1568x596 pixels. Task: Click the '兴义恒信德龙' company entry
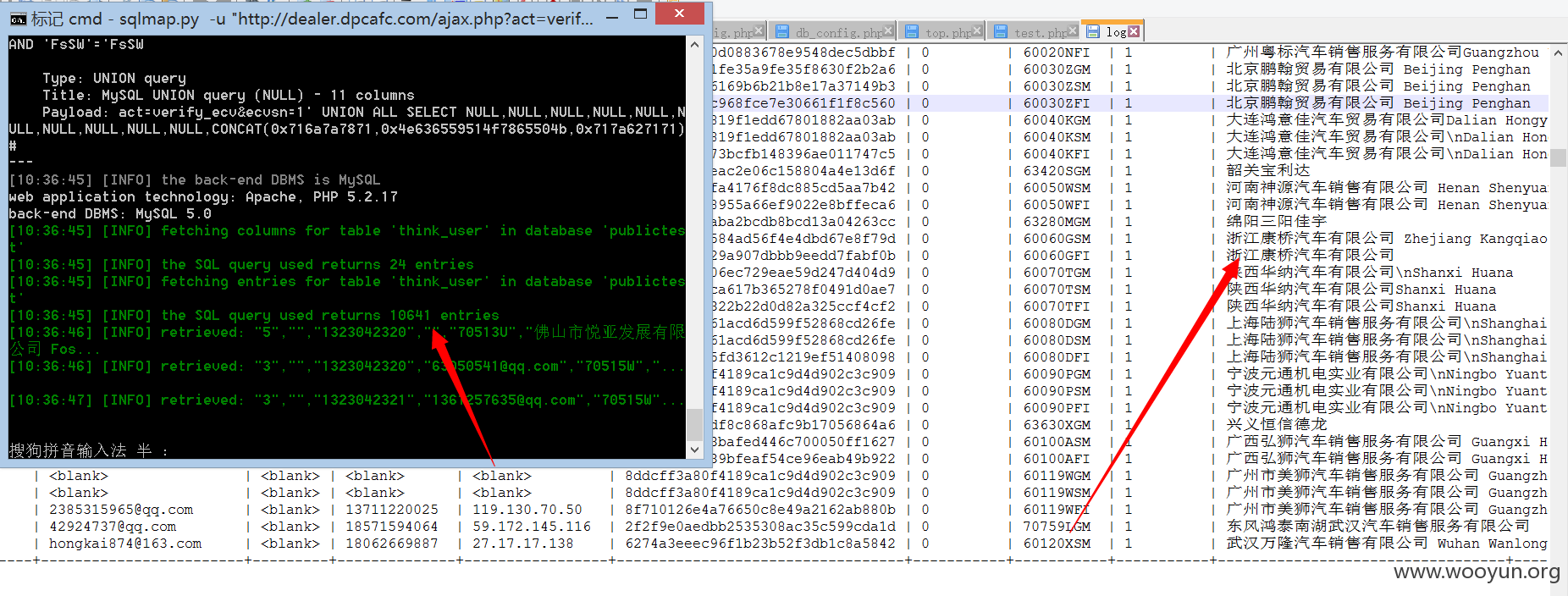1277,425
